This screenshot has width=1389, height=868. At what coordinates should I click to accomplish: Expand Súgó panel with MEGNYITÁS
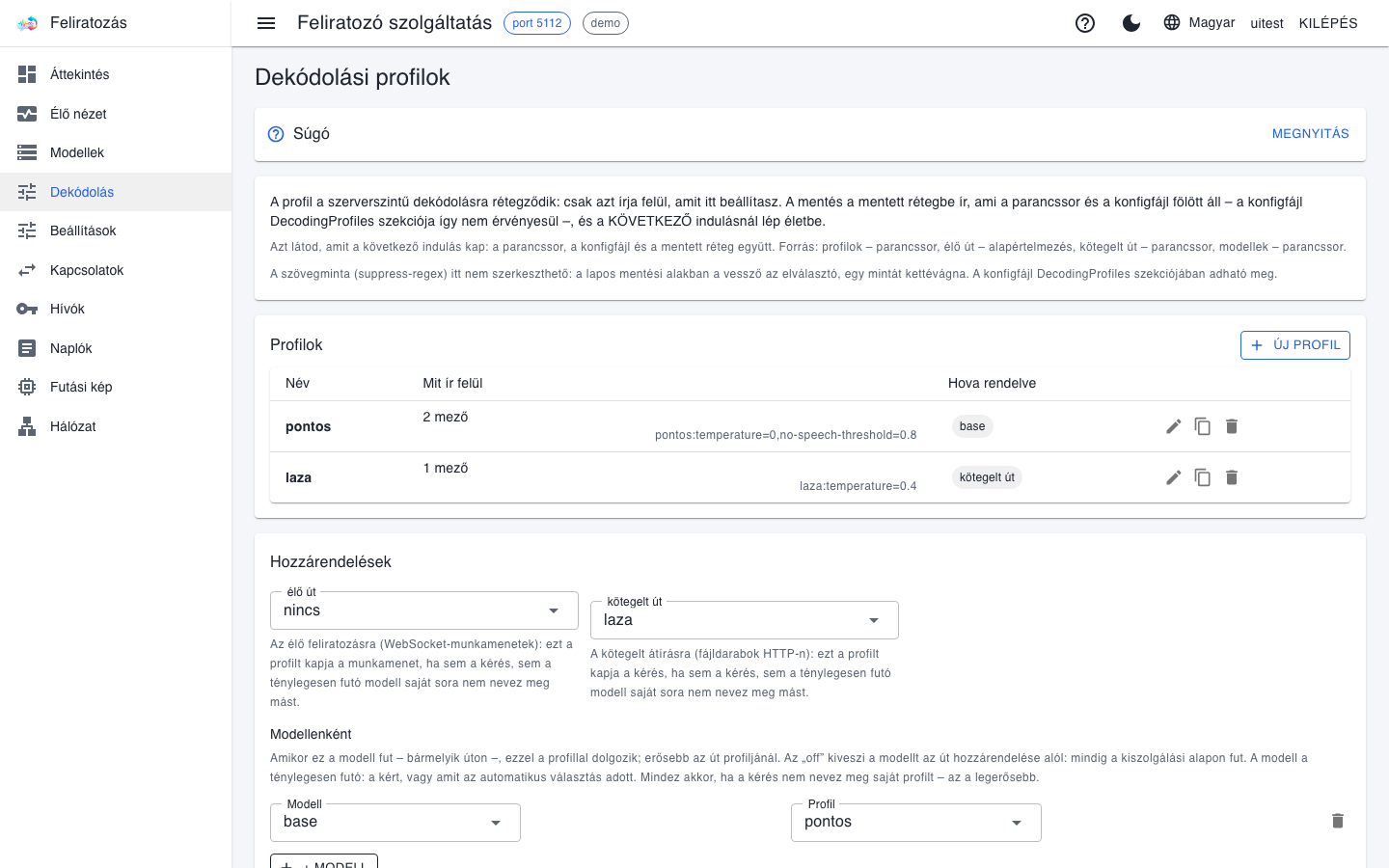tap(1310, 134)
